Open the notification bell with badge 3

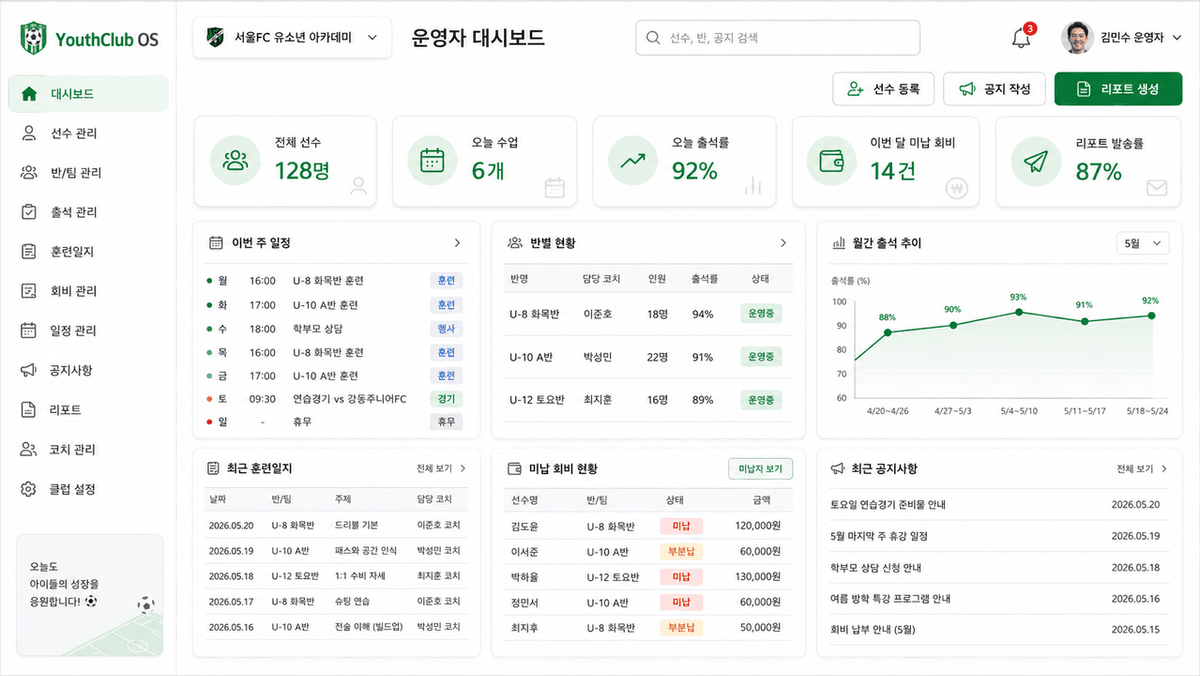tap(1021, 38)
